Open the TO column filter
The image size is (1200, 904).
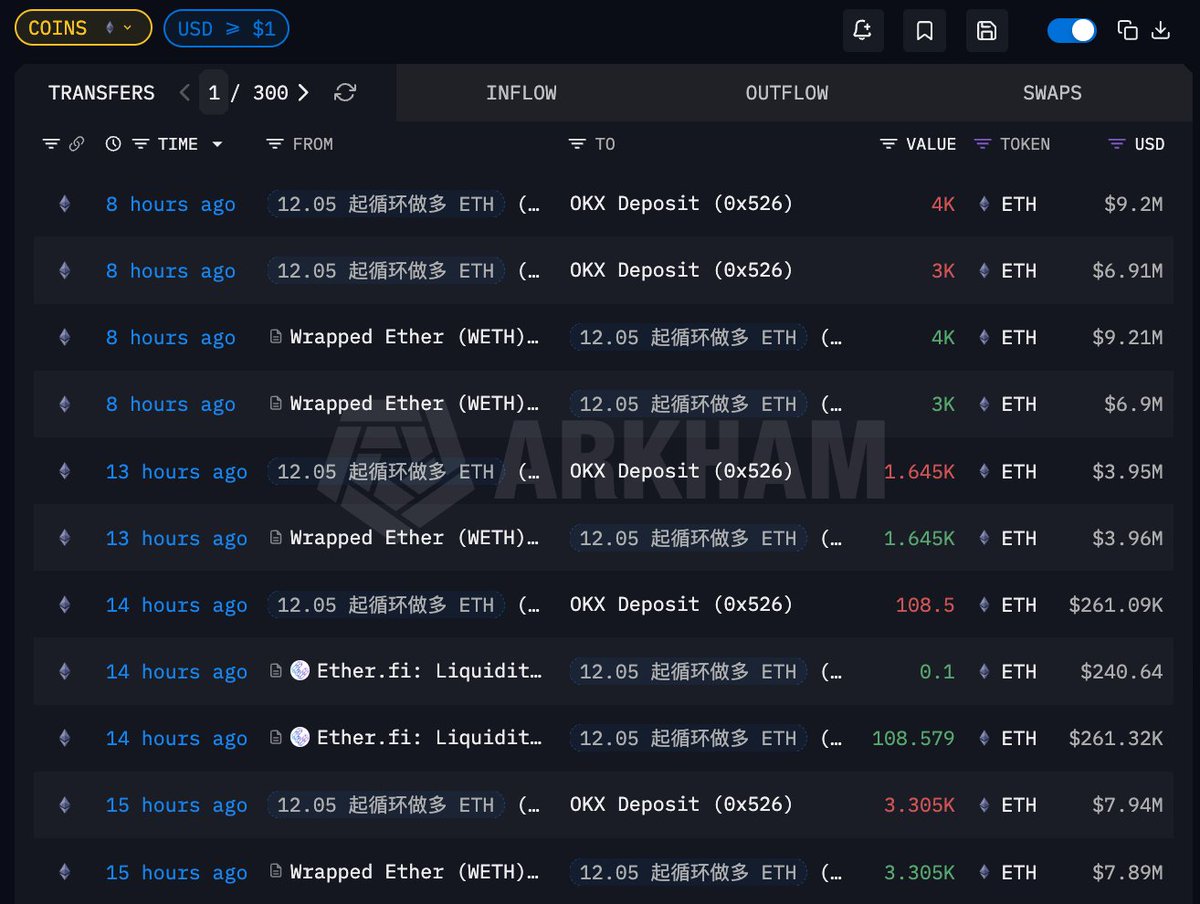[x=577, y=144]
